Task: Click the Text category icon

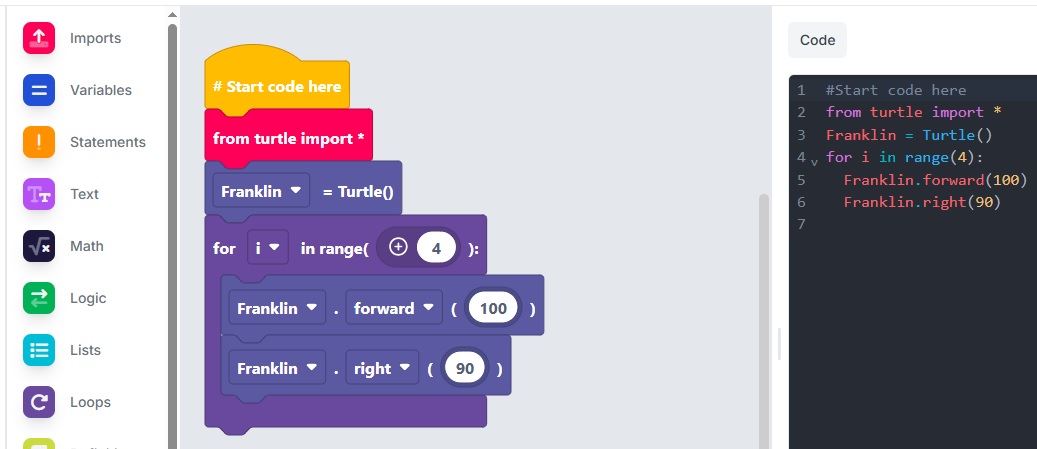Action: click(39, 194)
